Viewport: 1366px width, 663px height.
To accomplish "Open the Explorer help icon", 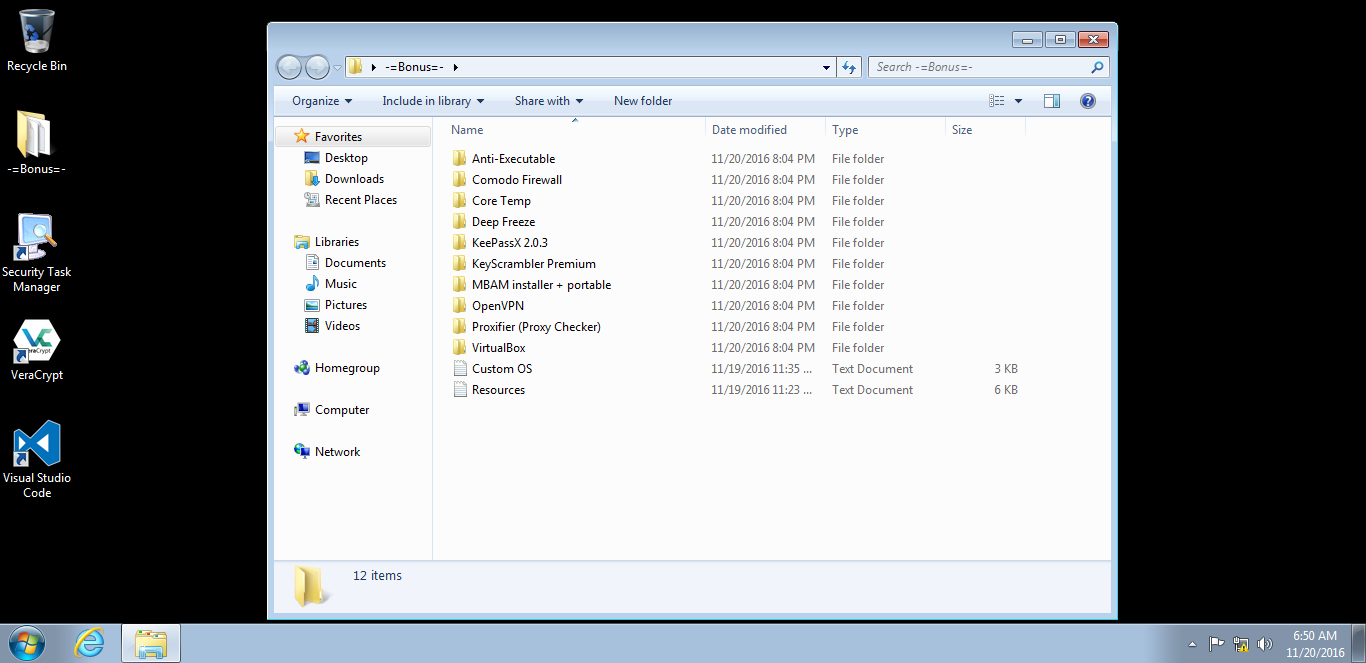I will pyautogui.click(x=1088, y=101).
